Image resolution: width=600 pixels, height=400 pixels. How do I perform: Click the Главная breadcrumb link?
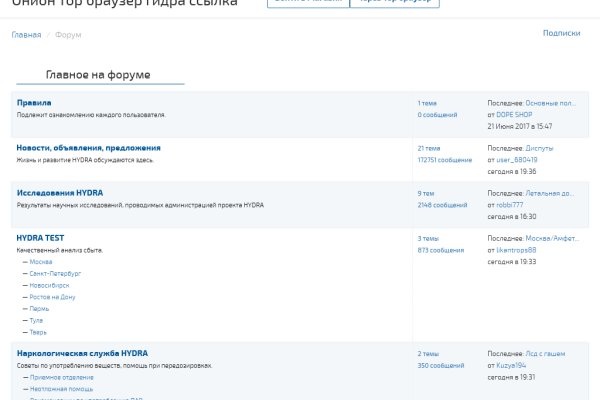pyautogui.click(x=26, y=34)
